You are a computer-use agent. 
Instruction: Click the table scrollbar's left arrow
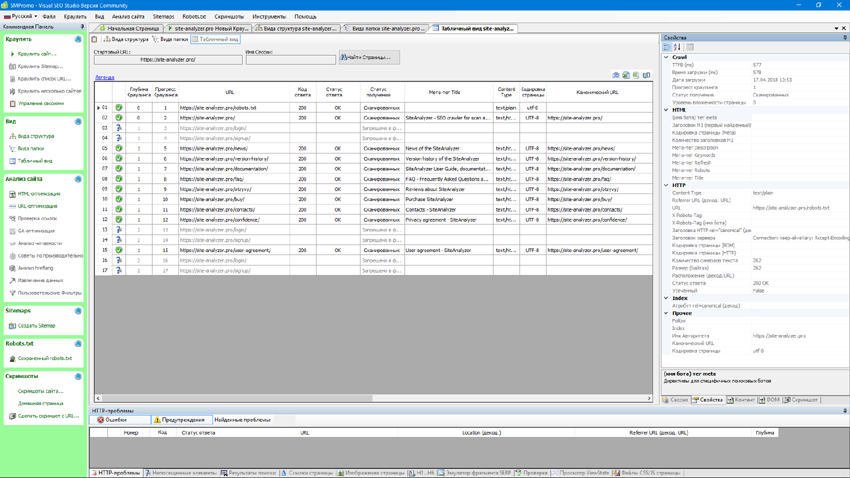pyautogui.click(x=98, y=398)
